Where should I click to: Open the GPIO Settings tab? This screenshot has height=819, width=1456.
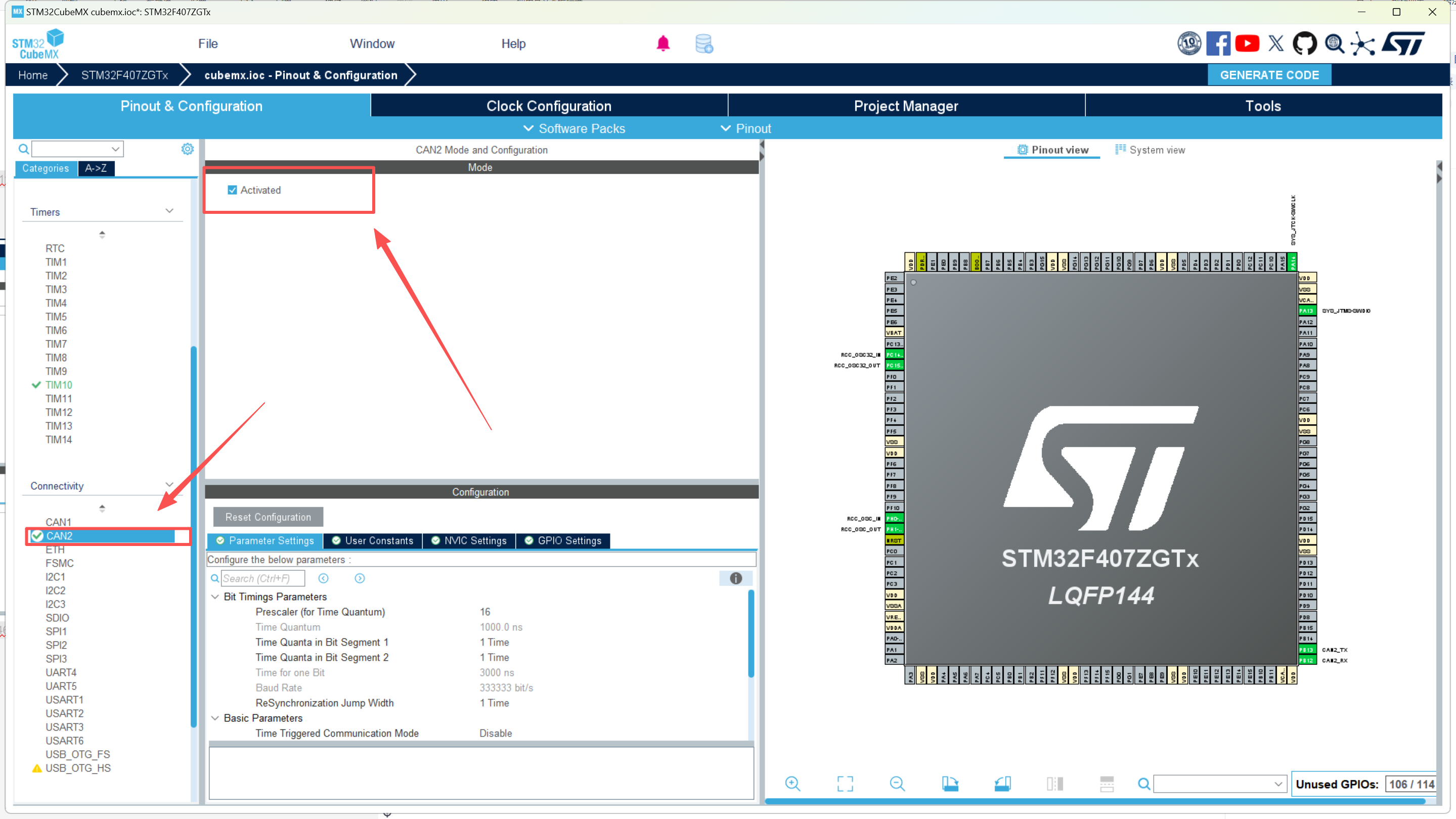pos(563,540)
